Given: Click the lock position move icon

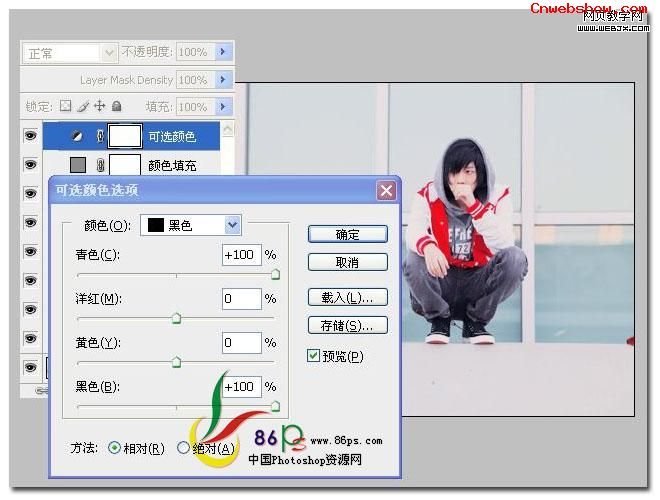Looking at the screenshot, I should [99, 106].
